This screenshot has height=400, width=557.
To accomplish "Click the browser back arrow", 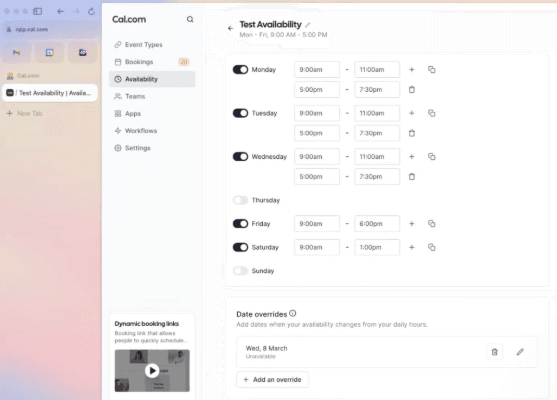I will (x=61, y=11).
